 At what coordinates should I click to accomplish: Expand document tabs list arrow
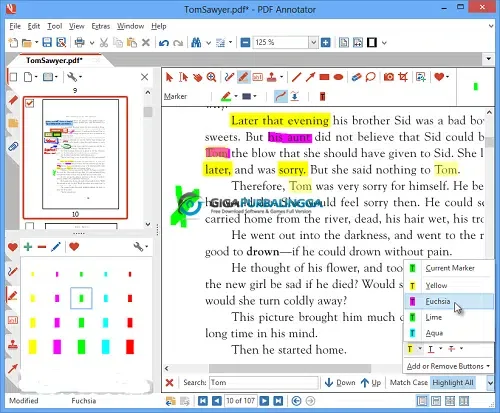[x=488, y=59]
